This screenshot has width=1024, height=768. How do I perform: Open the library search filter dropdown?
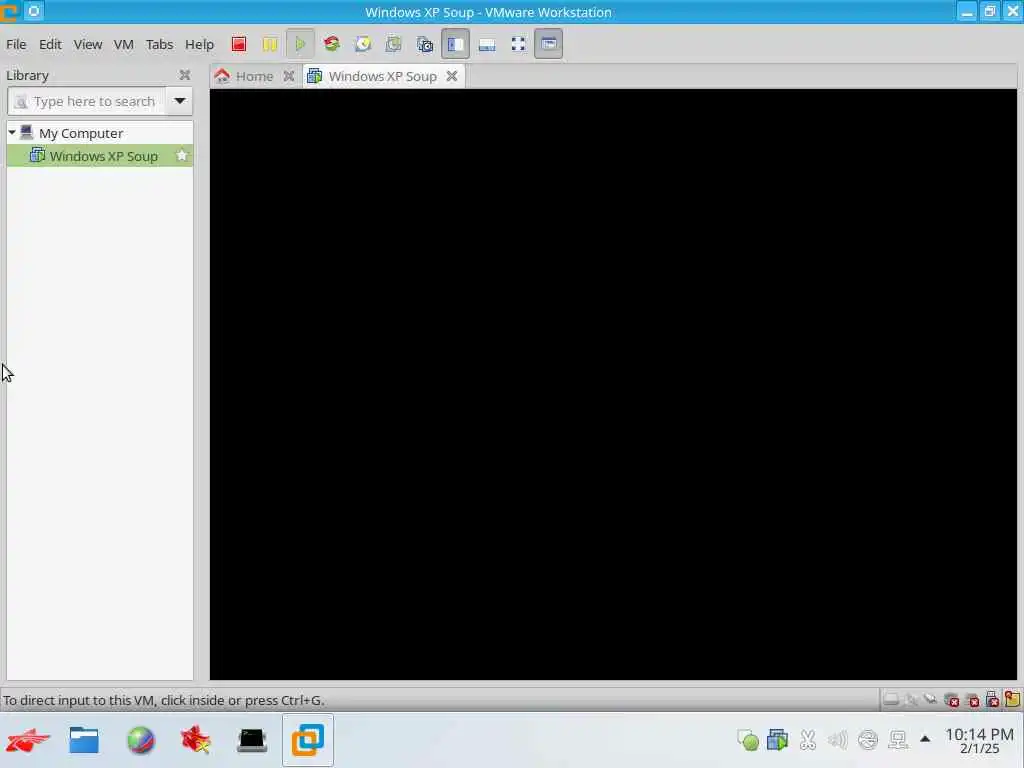pos(180,101)
